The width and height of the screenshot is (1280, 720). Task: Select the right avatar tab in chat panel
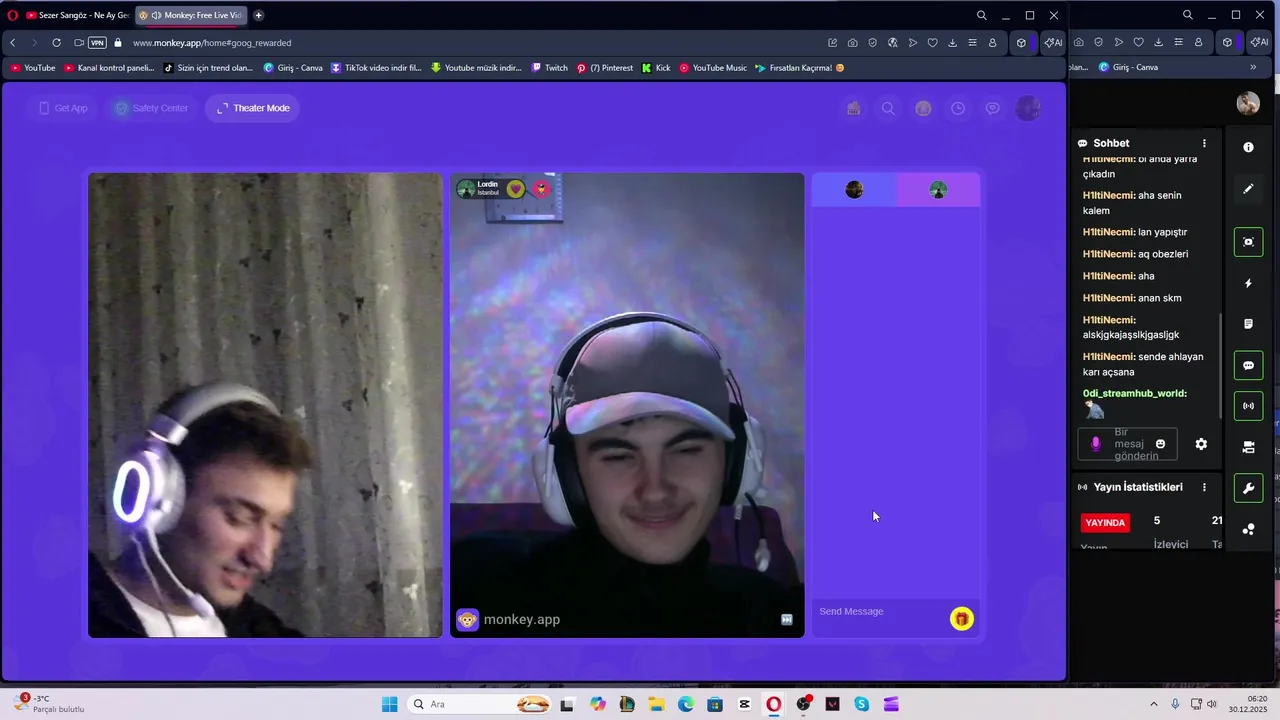(938, 190)
